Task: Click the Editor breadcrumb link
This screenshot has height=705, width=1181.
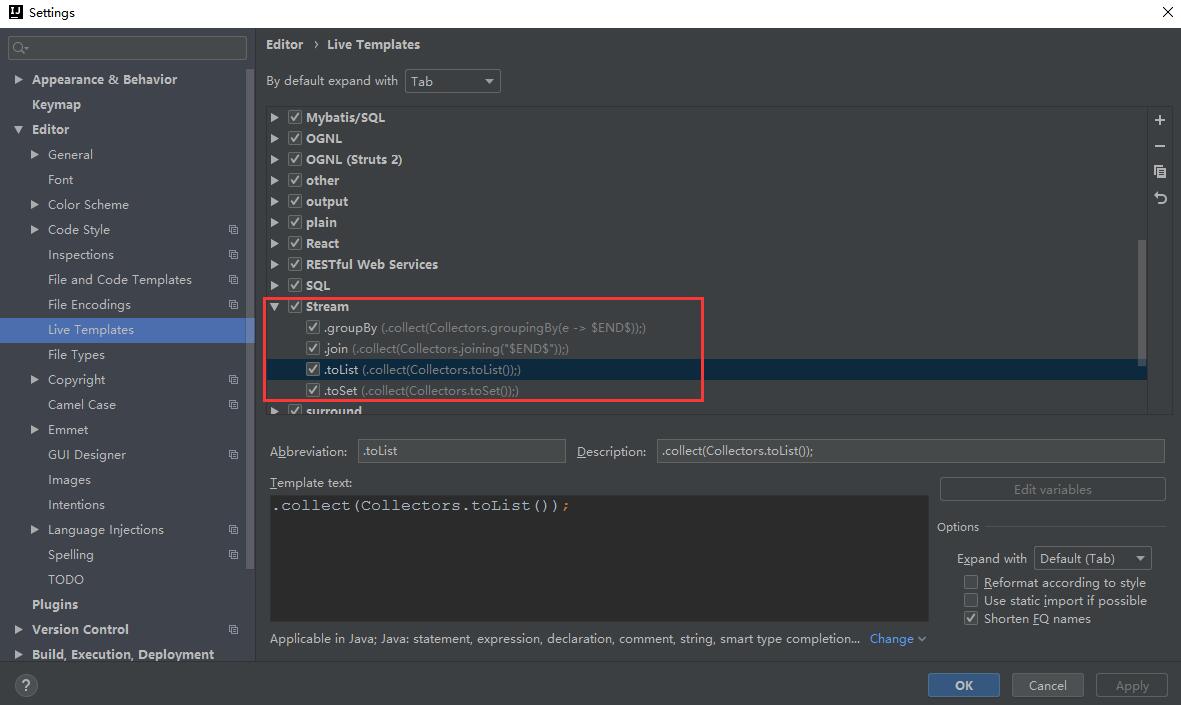Action: coord(284,44)
